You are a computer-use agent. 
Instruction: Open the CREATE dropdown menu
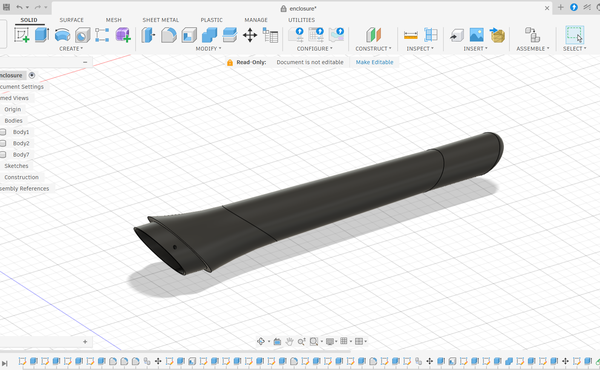[71, 49]
